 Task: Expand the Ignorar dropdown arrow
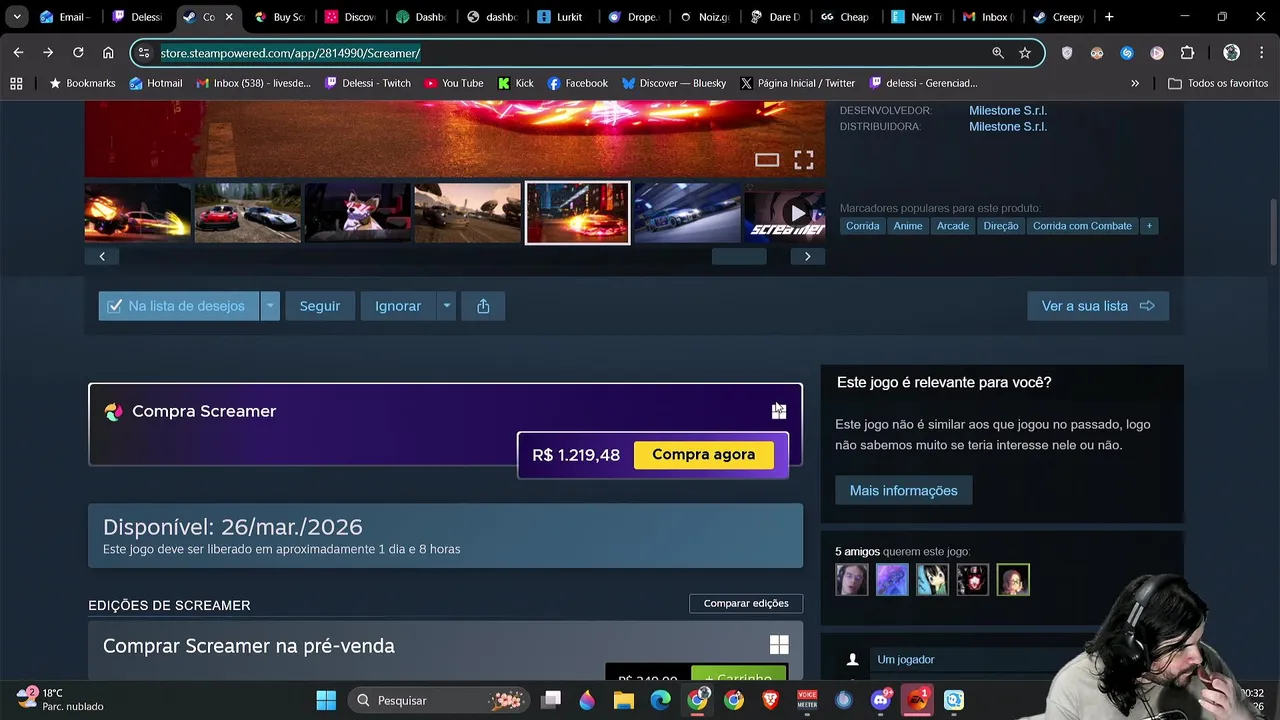[x=446, y=306]
